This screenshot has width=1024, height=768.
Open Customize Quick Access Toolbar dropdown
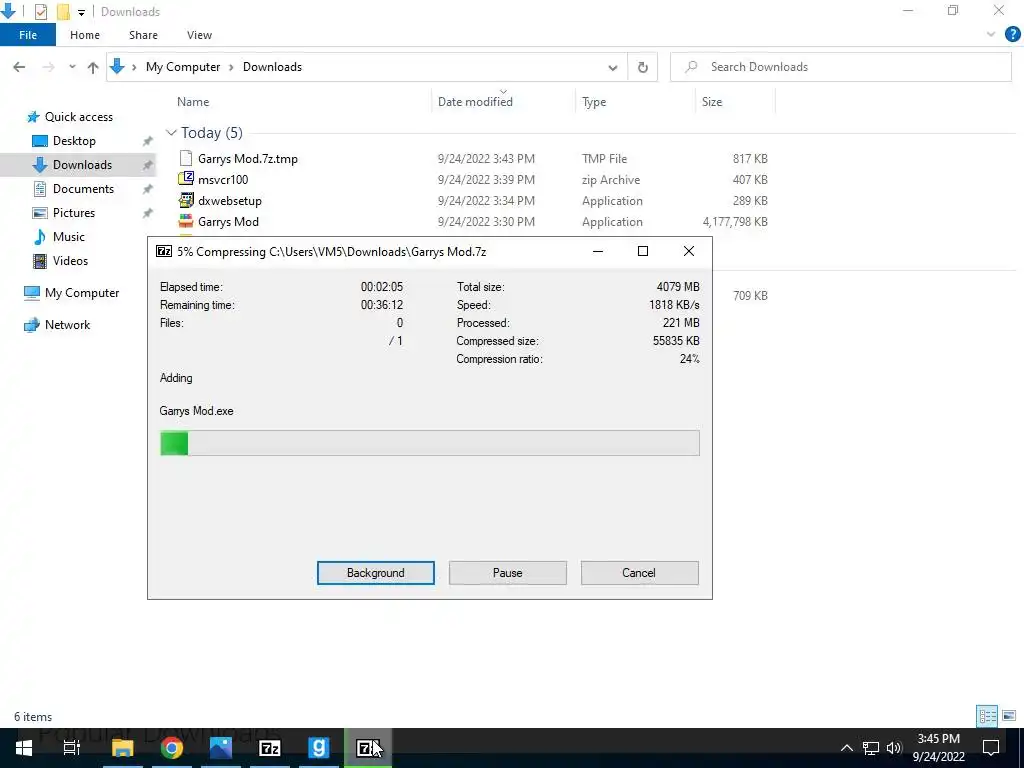coord(81,12)
